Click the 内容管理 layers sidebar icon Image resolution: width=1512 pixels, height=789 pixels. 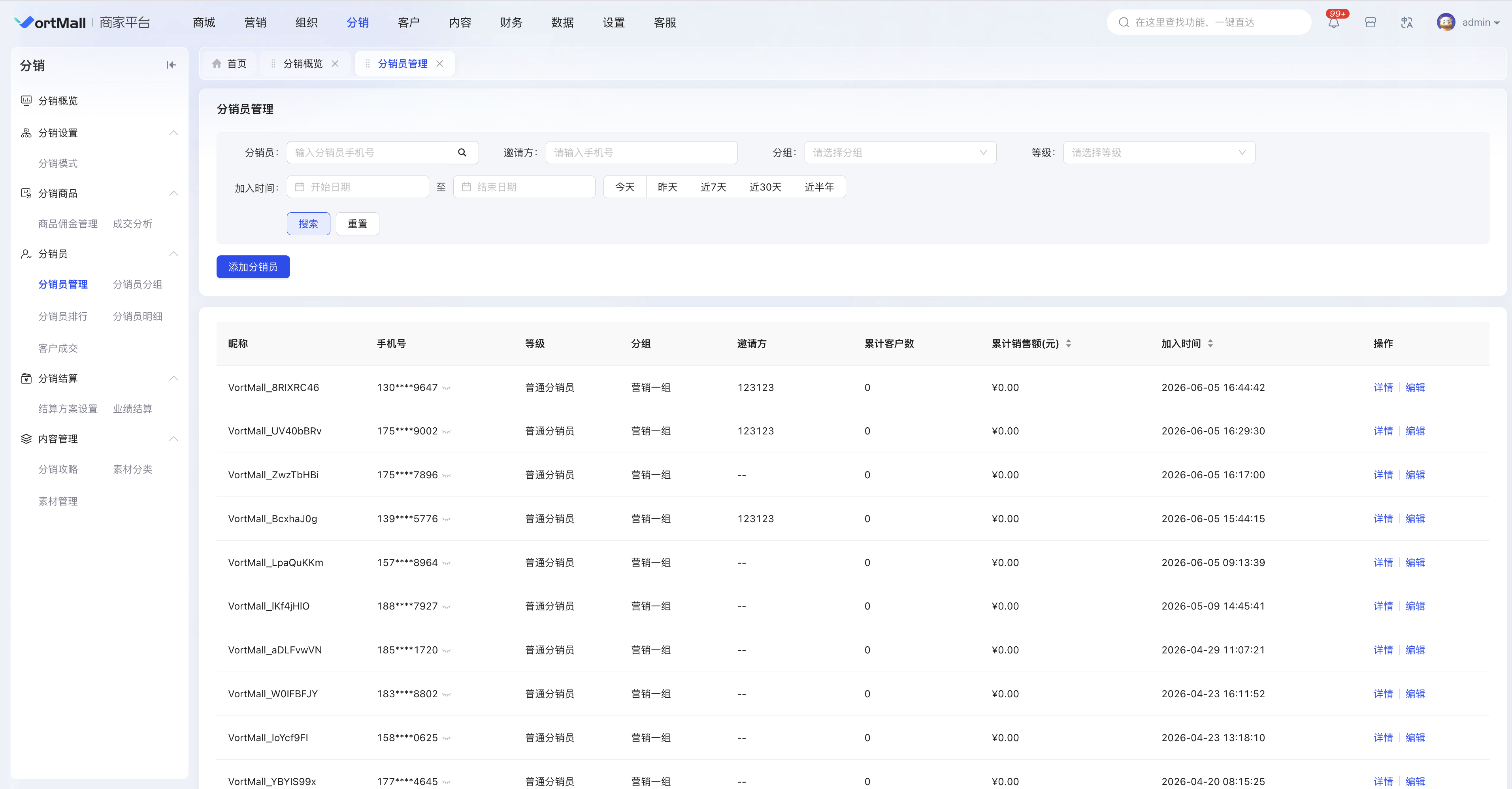(26, 438)
